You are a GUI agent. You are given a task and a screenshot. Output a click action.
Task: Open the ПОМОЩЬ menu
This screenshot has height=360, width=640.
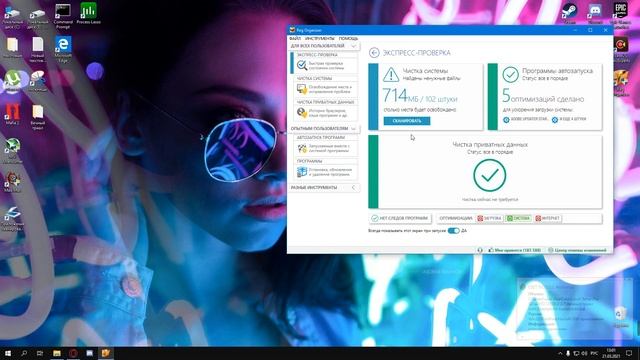point(348,38)
